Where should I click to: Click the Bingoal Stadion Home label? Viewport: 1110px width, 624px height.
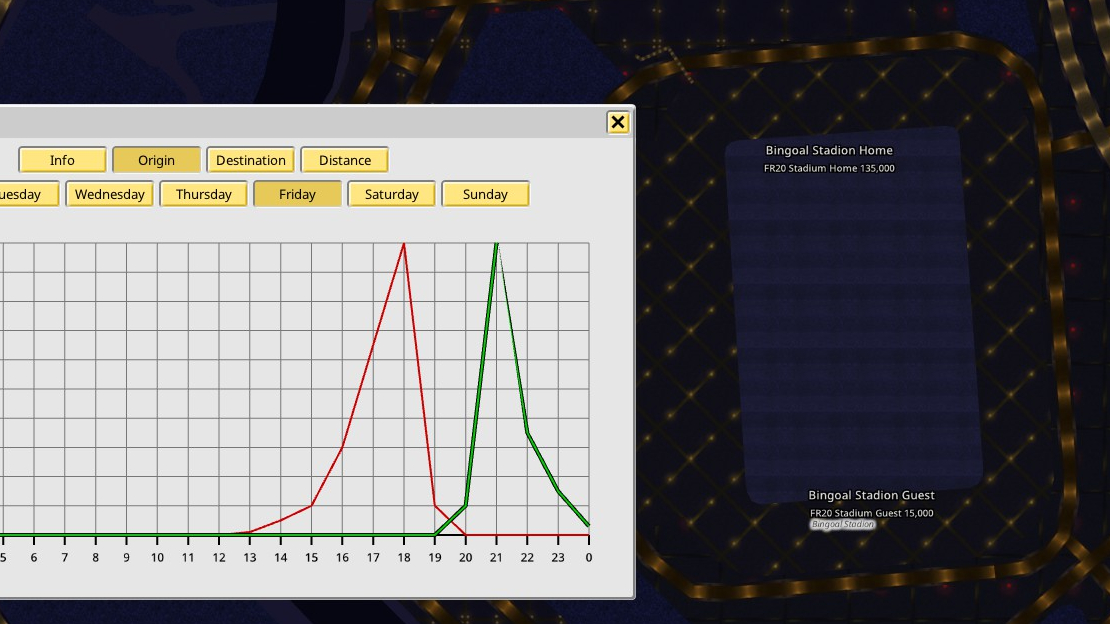[x=829, y=150]
